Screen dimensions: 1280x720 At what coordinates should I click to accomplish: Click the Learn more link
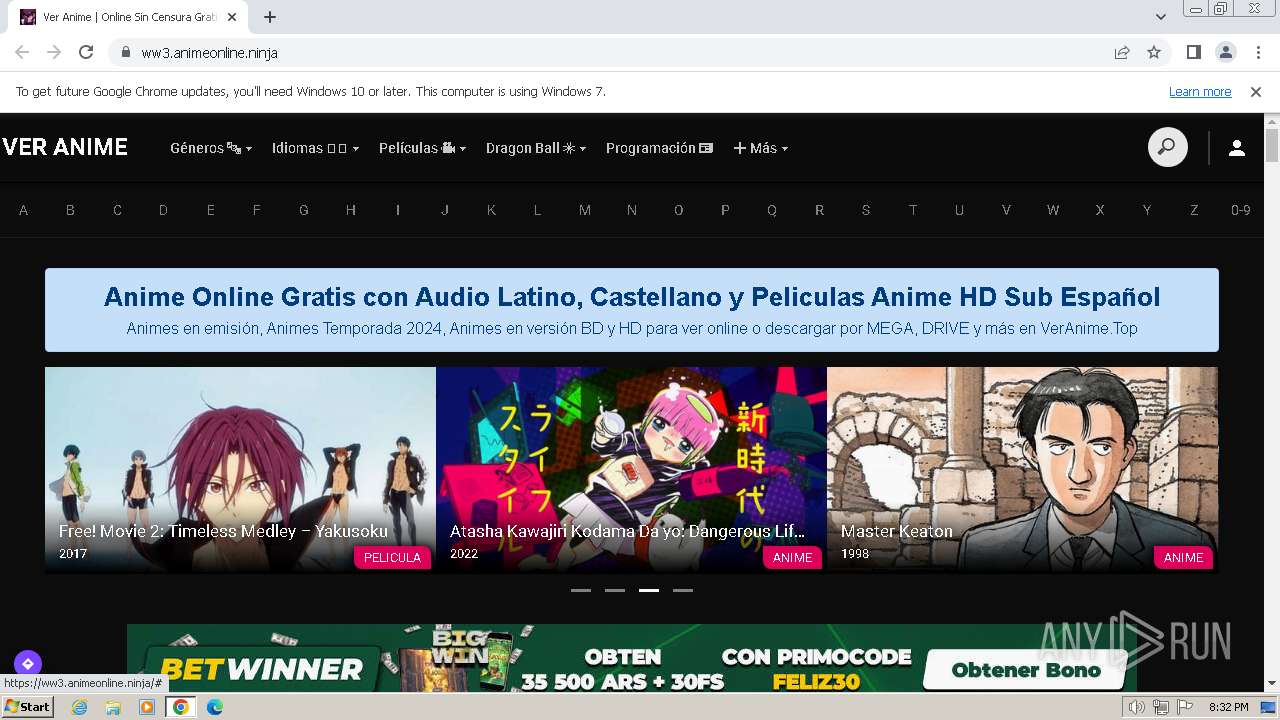pos(1200,91)
